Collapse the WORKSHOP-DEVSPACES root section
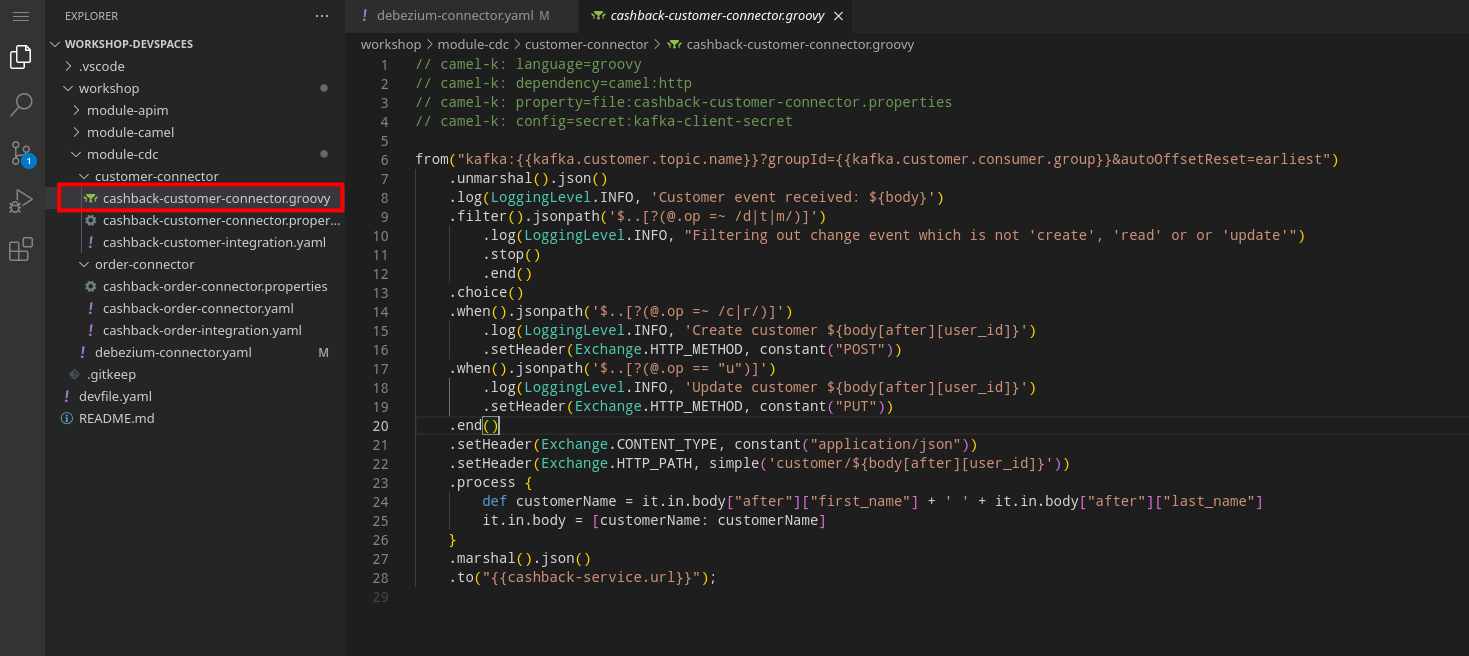1469x656 pixels. coord(128,44)
